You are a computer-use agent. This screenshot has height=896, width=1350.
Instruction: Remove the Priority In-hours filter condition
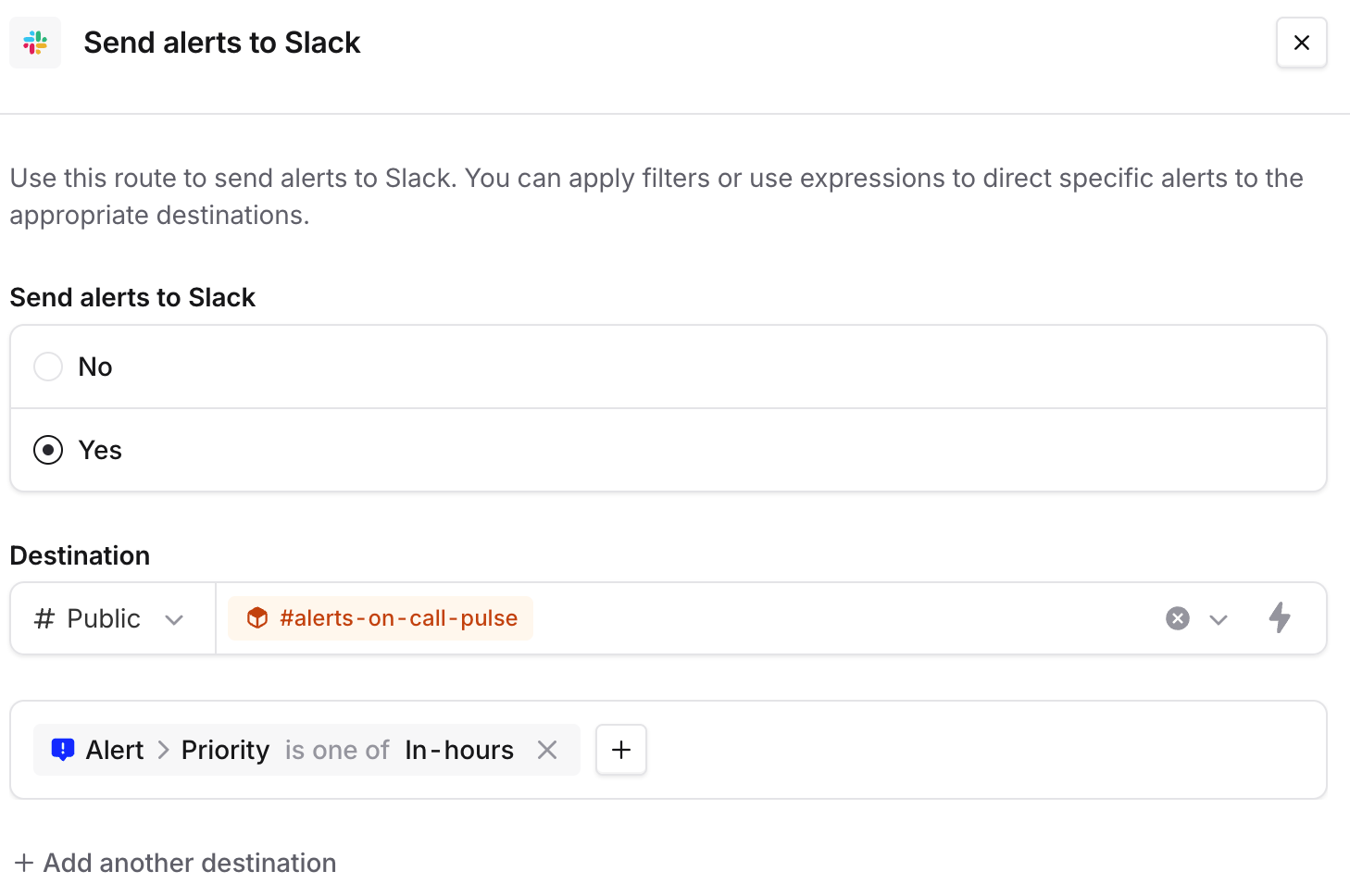click(547, 750)
